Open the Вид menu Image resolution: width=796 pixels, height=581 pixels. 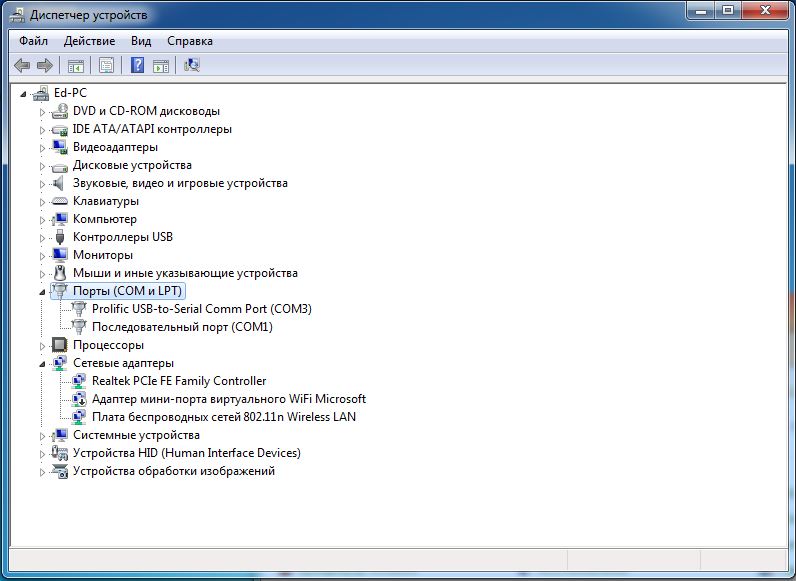coord(141,41)
